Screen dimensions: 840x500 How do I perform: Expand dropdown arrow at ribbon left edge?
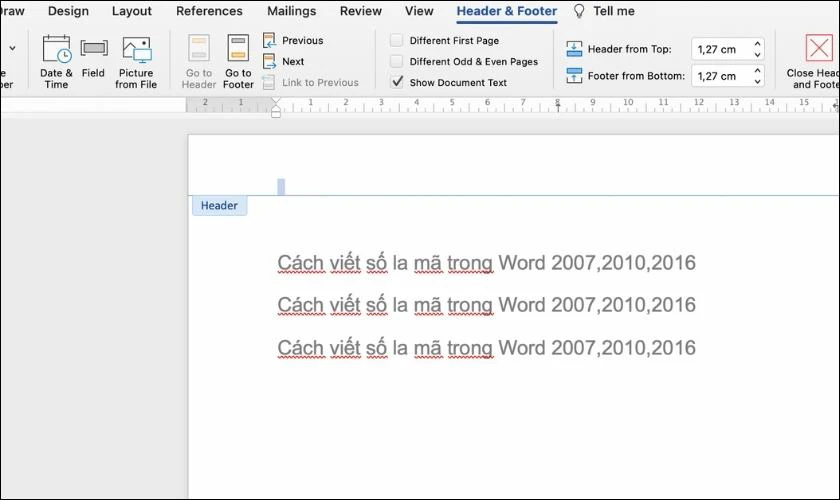click(12, 48)
